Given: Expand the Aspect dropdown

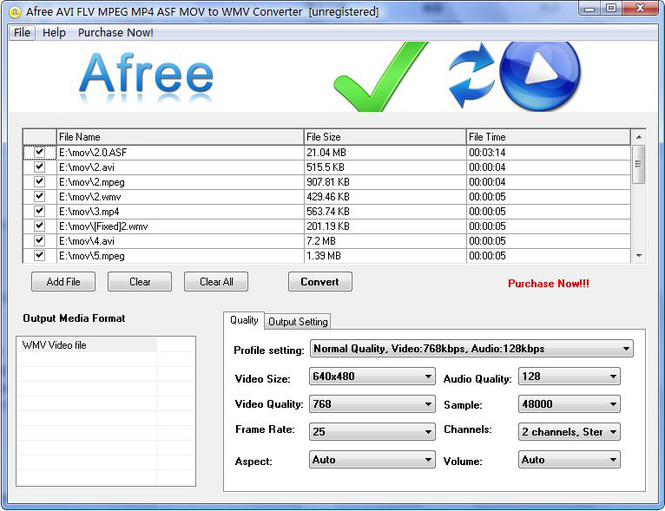Looking at the screenshot, I should click(372, 460).
